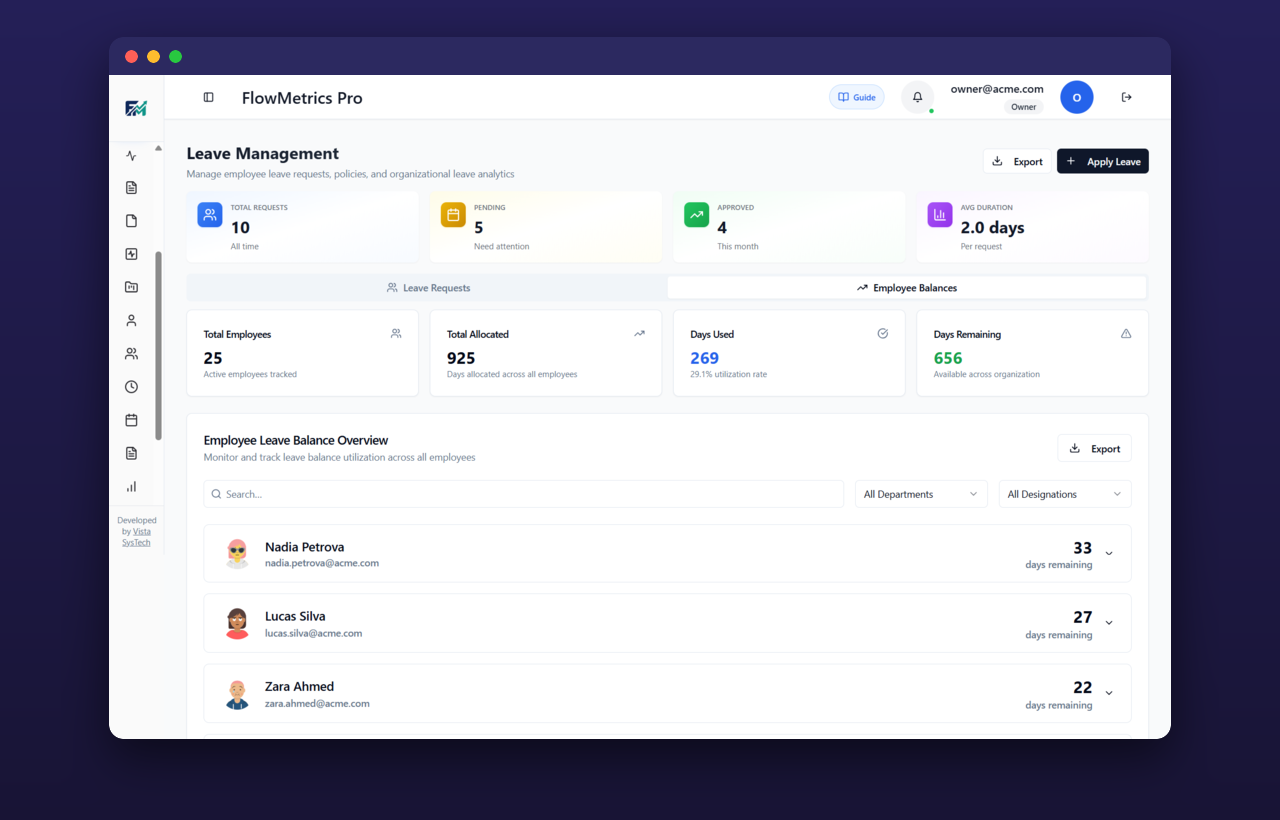Click the employee search field
This screenshot has width=1280, height=820.
click(524, 494)
